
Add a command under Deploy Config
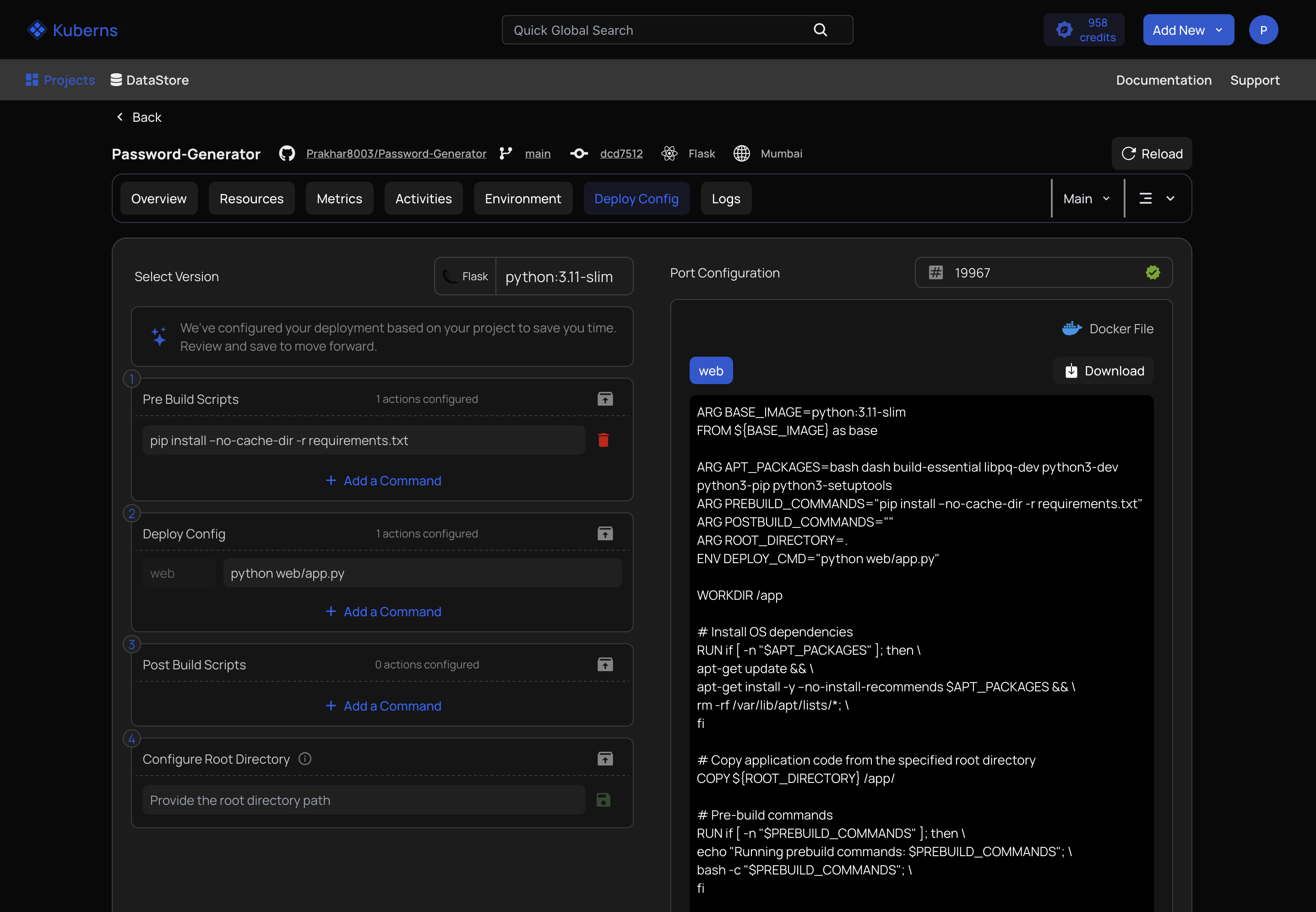click(383, 611)
